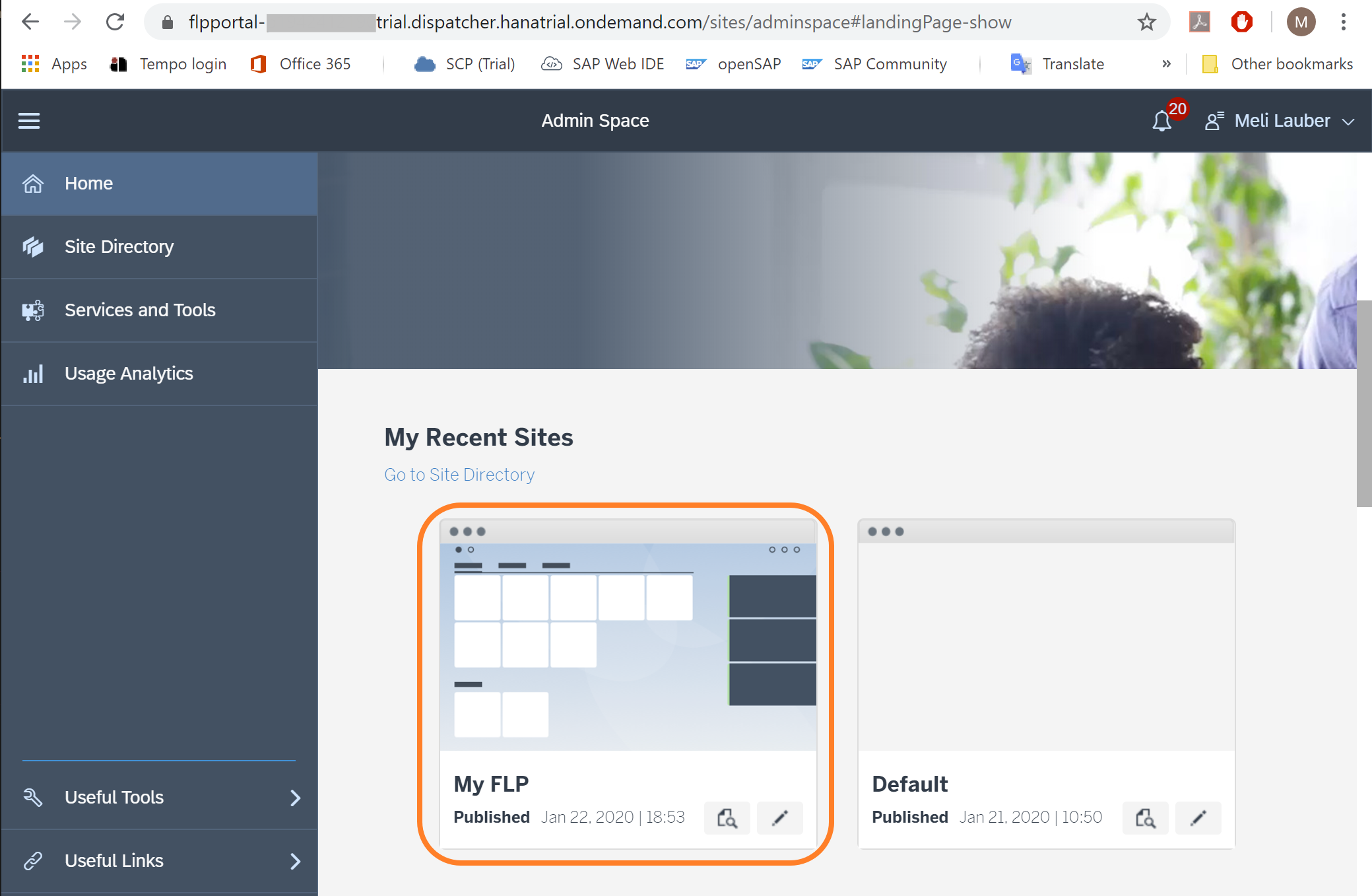
Task: Click the Usage Analytics chart icon
Action: [33, 374]
